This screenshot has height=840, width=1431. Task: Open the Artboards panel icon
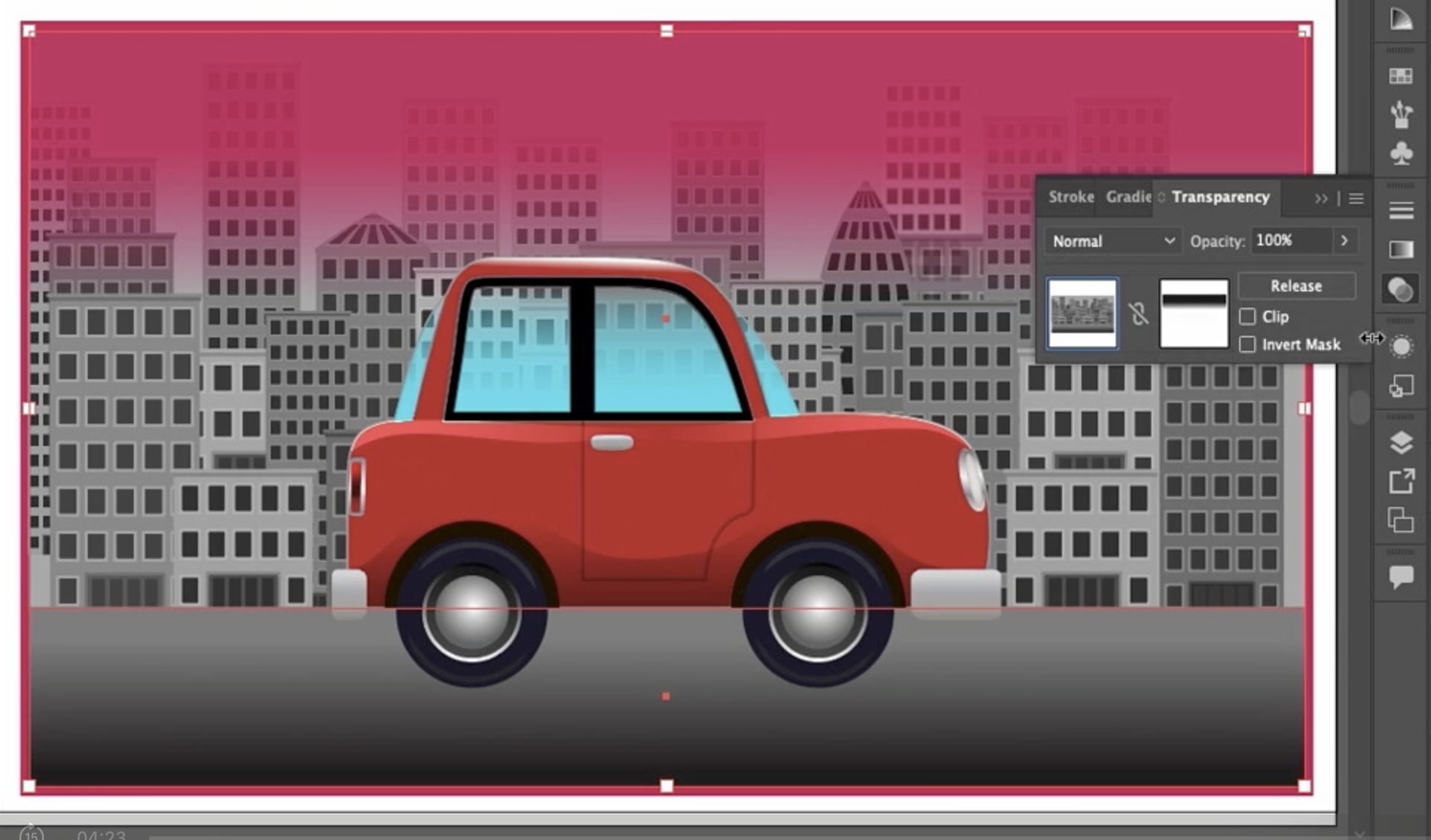1401,520
